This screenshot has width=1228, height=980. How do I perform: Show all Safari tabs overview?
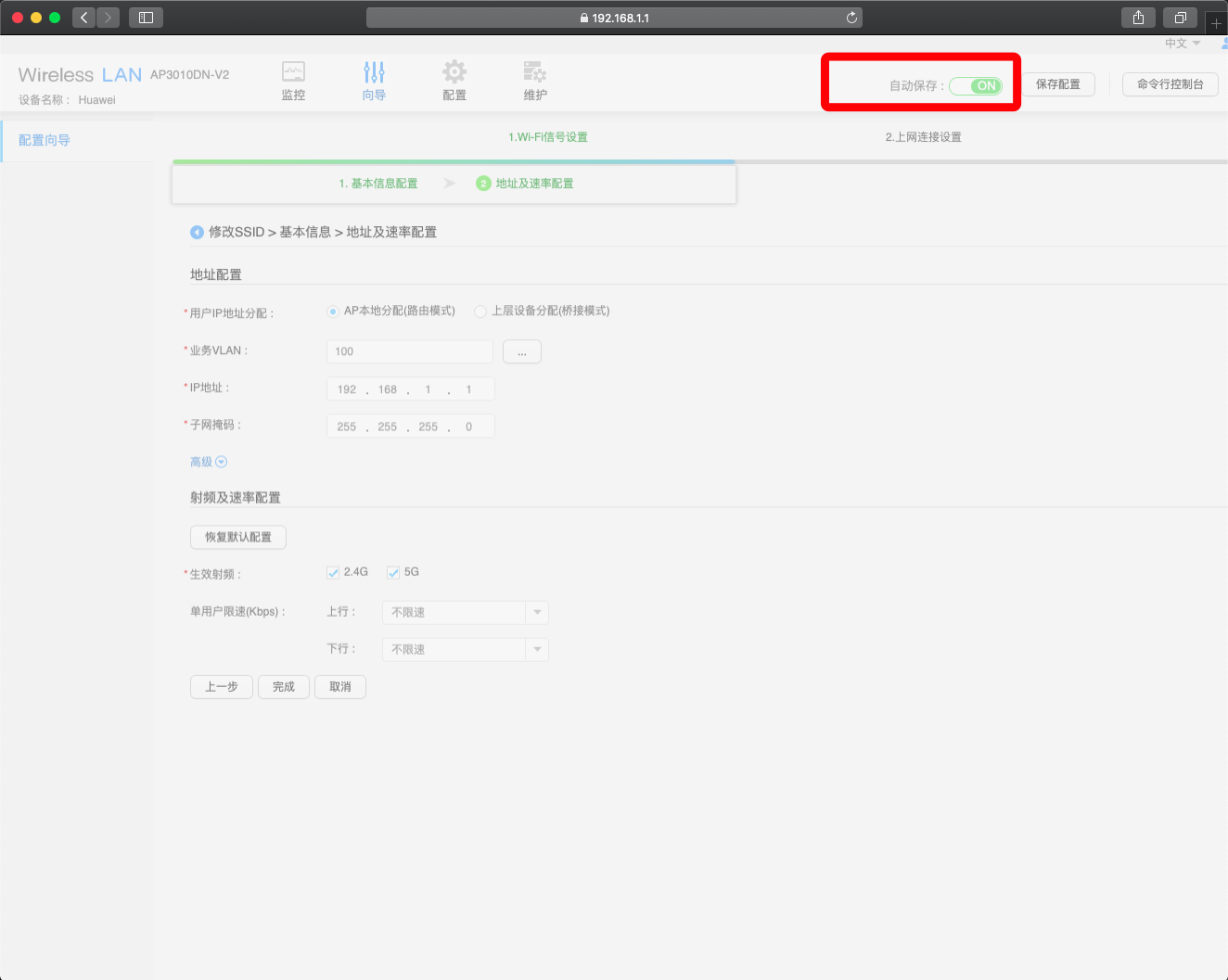(x=1180, y=18)
